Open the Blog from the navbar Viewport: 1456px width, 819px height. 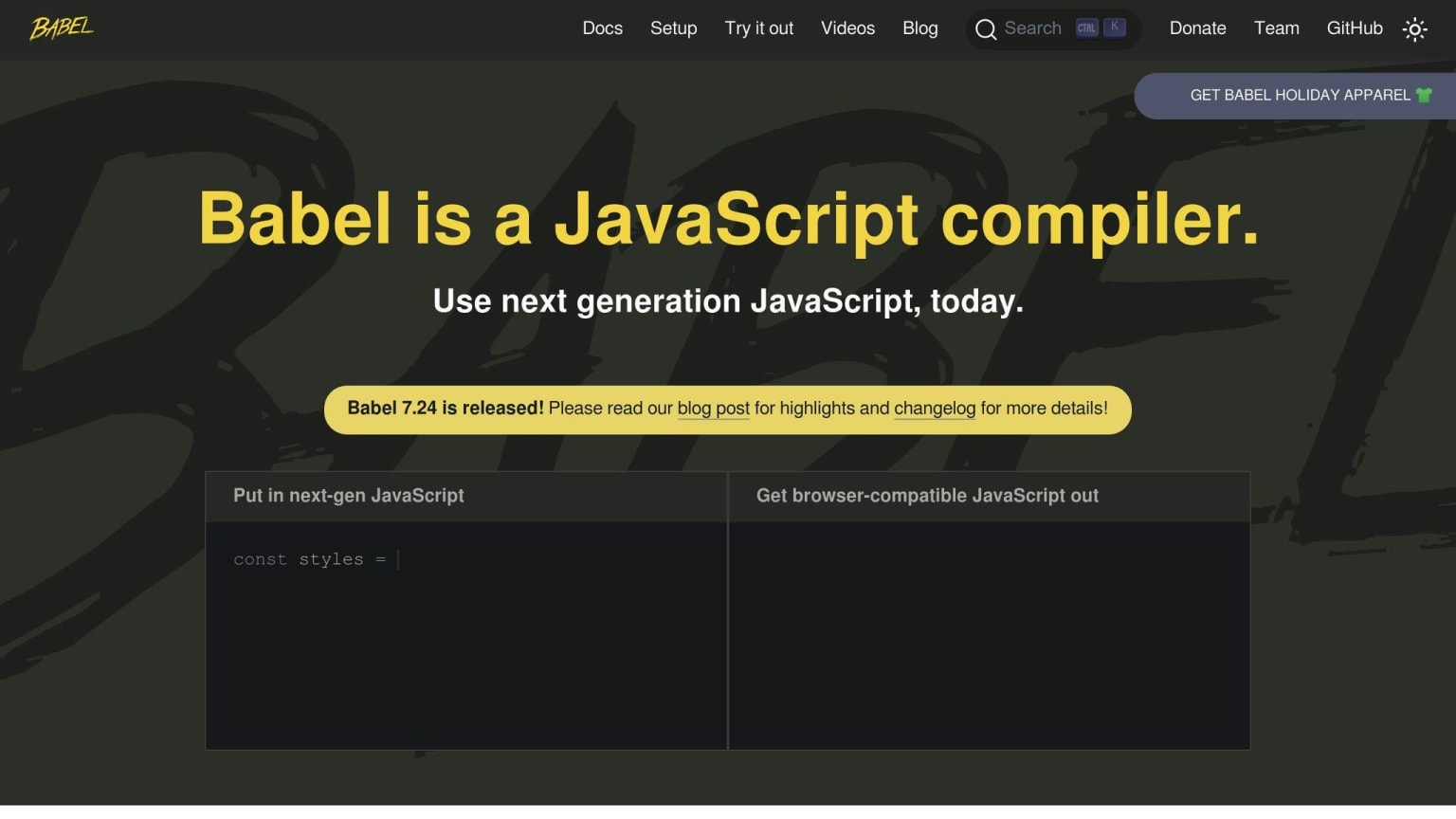coord(920,28)
